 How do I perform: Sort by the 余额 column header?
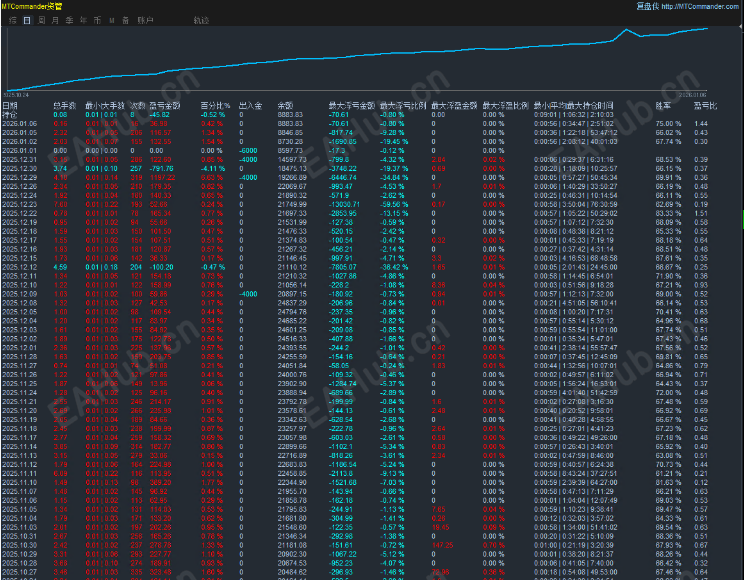284,105
